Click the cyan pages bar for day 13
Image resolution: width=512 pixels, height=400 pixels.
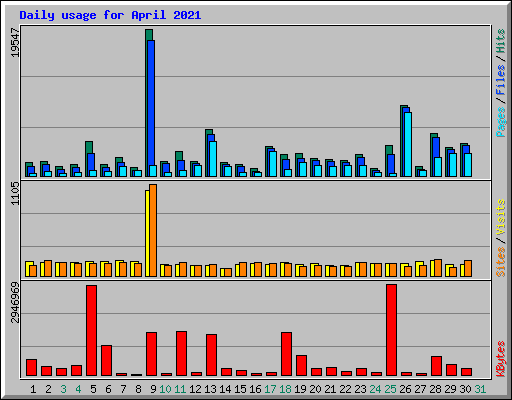(x=213, y=159)
